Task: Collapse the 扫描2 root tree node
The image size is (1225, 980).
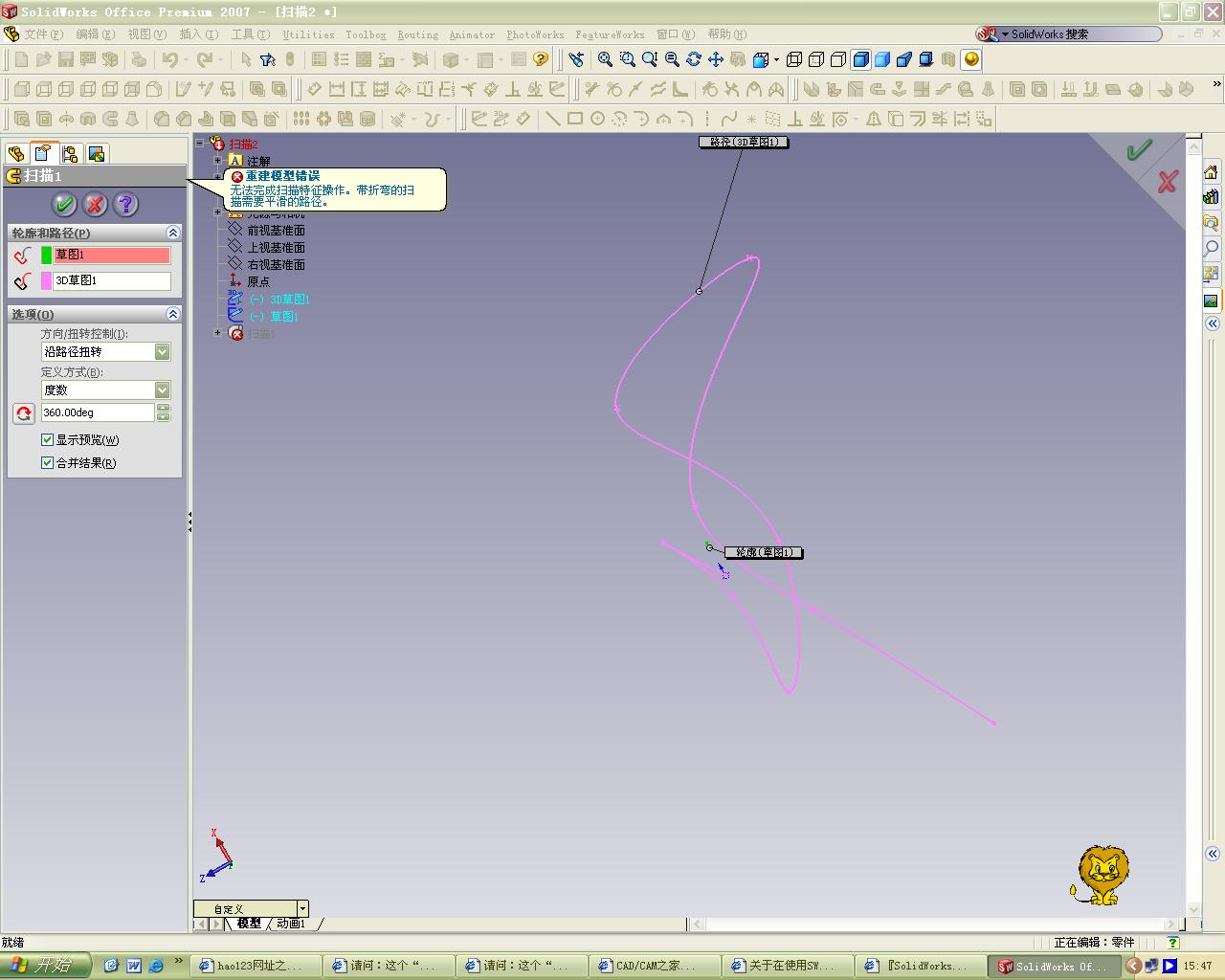Action: 200,144
